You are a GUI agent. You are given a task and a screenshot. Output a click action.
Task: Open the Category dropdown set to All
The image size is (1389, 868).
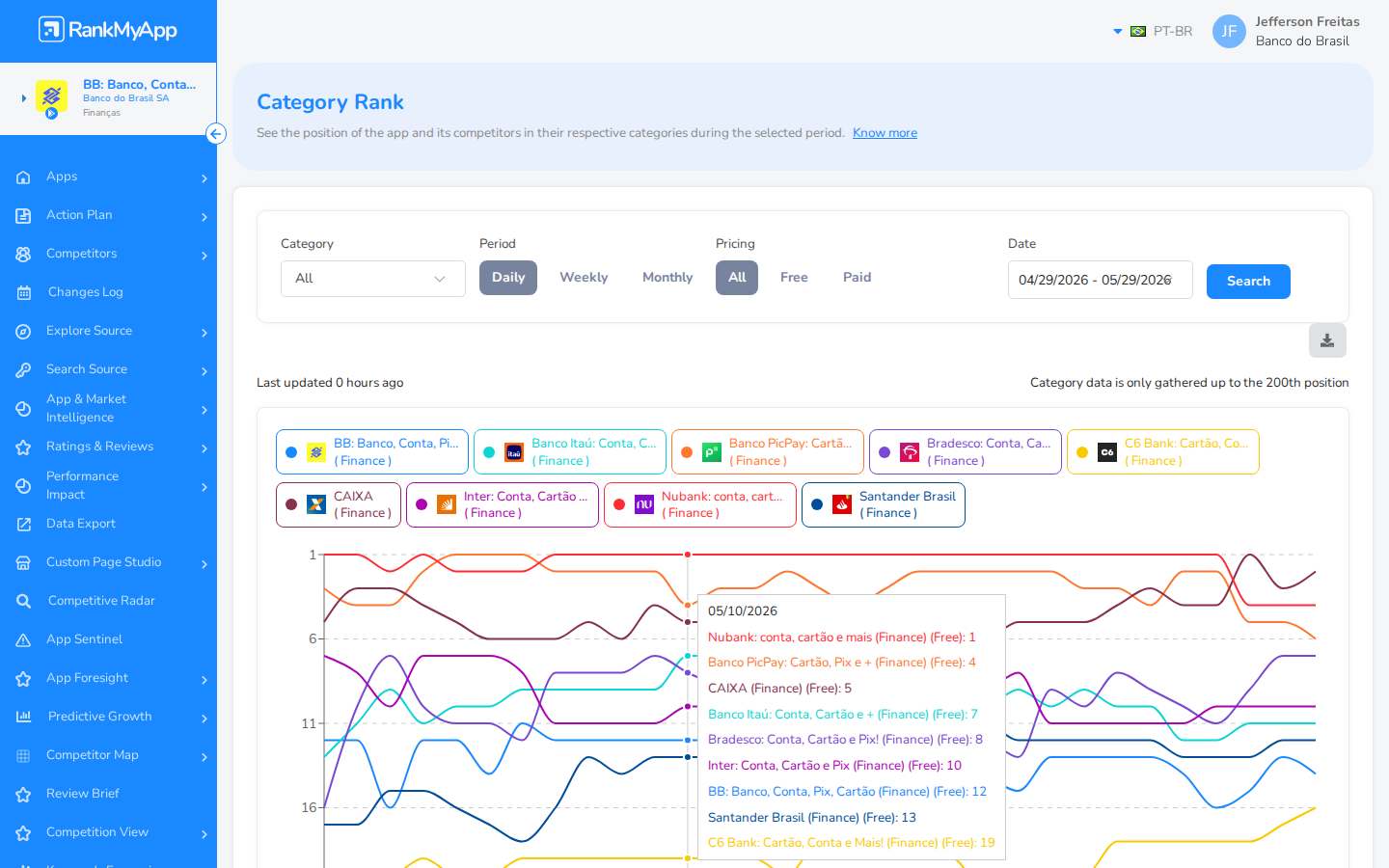coord(373,279)
